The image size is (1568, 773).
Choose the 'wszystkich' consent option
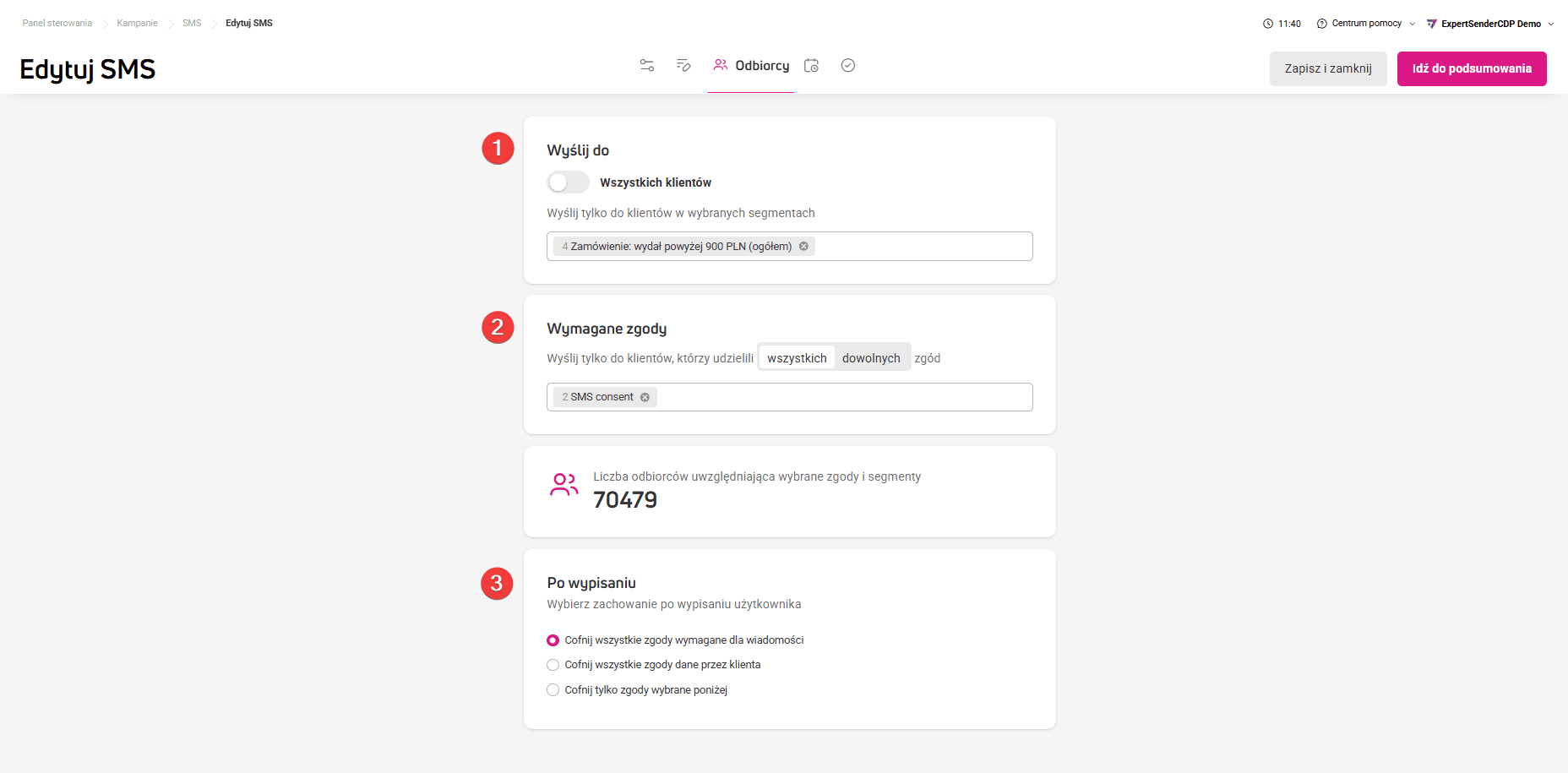pos(797,358)
